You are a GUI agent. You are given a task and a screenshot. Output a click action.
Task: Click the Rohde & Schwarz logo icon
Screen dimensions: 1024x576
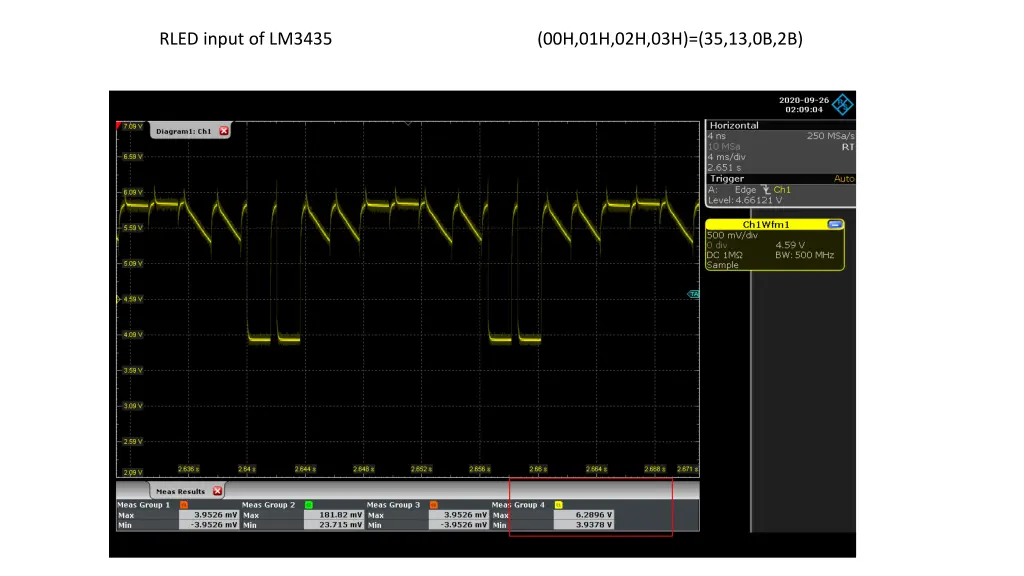[842, 104]
